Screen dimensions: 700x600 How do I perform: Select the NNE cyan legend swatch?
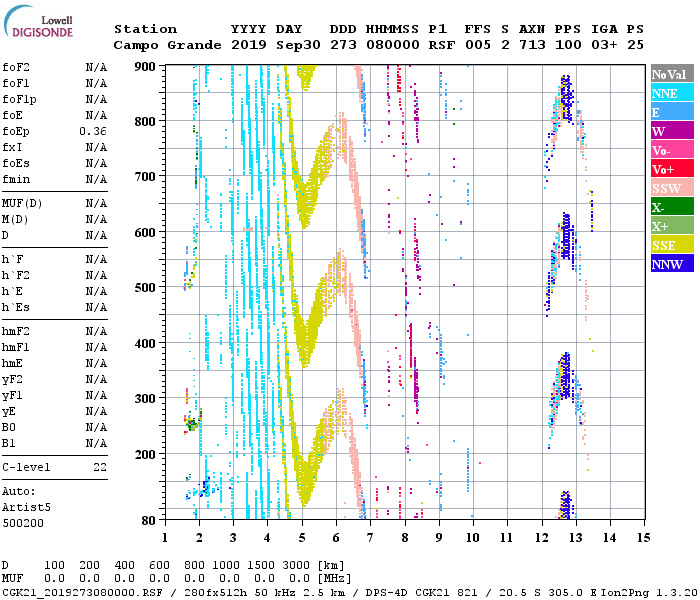672,93
